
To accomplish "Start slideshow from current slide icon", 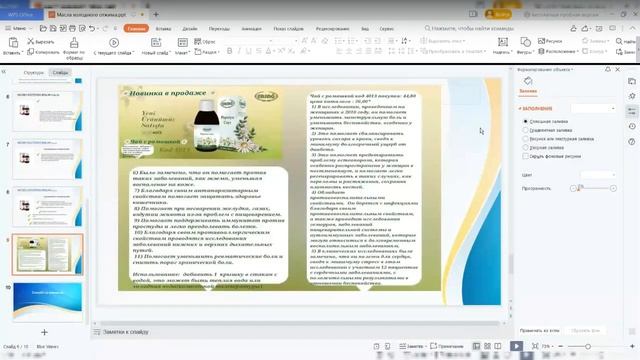I will (114, 42).
